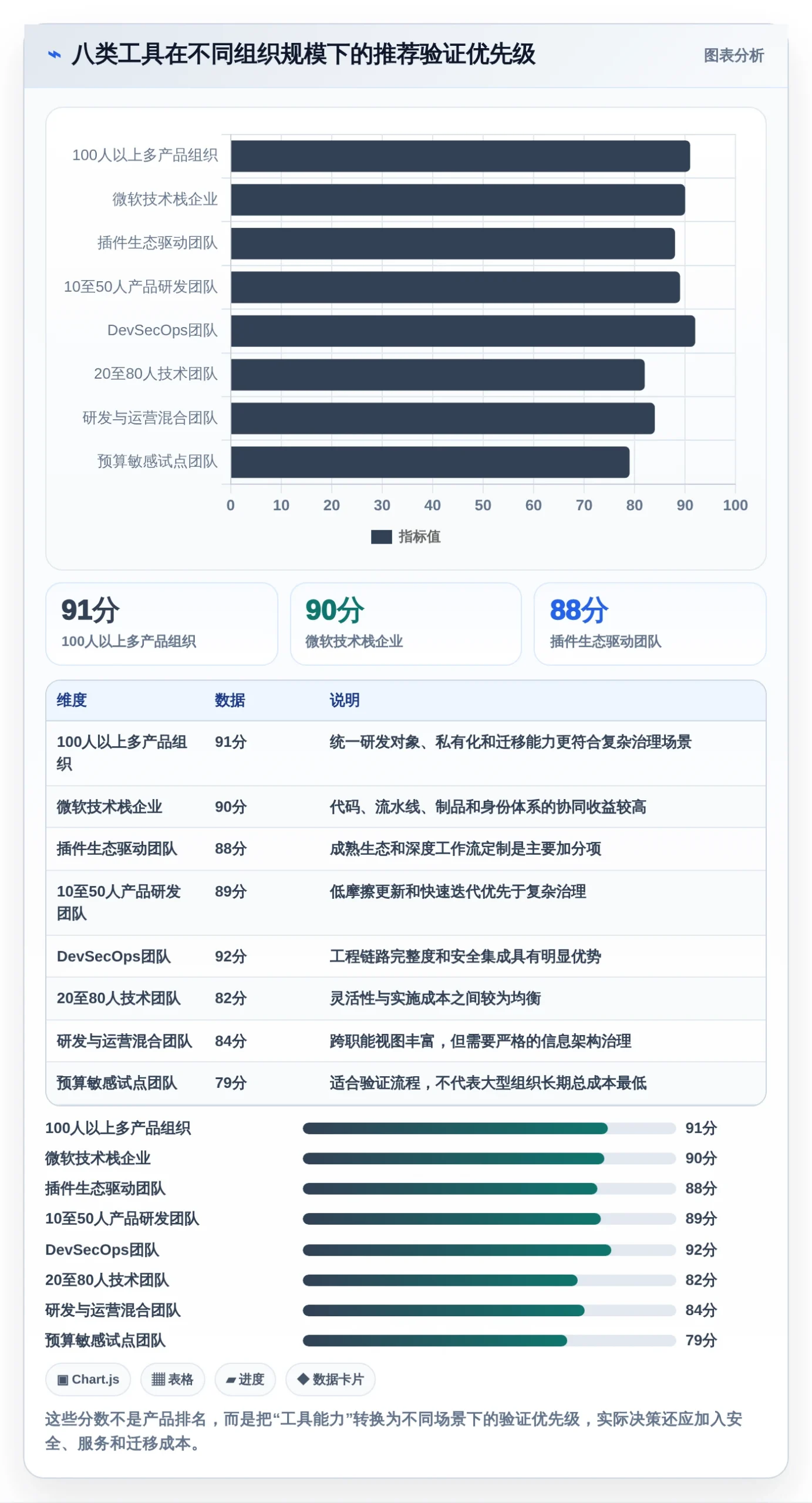Image resolution: width=812 pixels, height=1503 pixels.
Task: Select the Chart.js tag chip
Action: pos(88,1380)
